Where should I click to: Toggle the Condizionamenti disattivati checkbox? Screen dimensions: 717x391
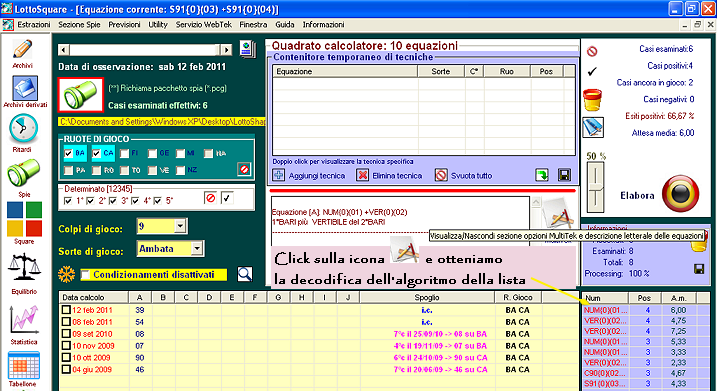tap(85, 275)
